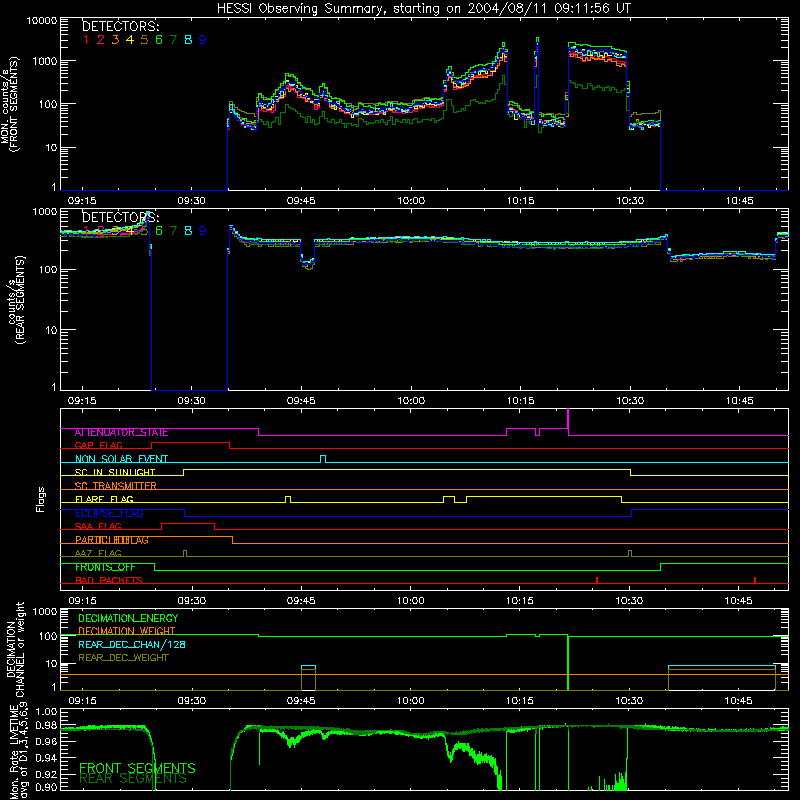Select yellow detector 4 in front-segments legend
This screenshot has height=800, width=800.
[x=130, y=40]
